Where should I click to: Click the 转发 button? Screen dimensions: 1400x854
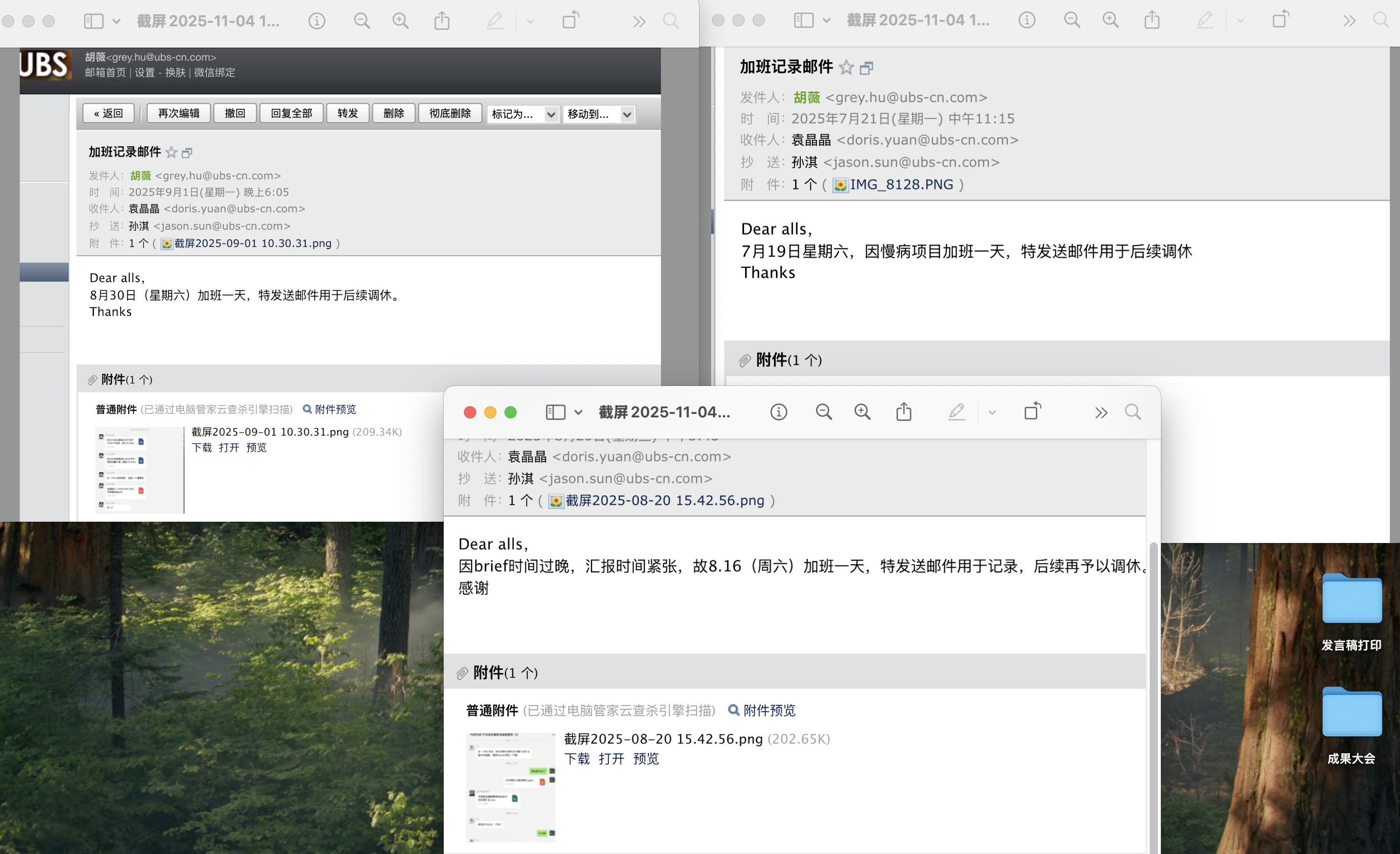(x=347, y=113)
